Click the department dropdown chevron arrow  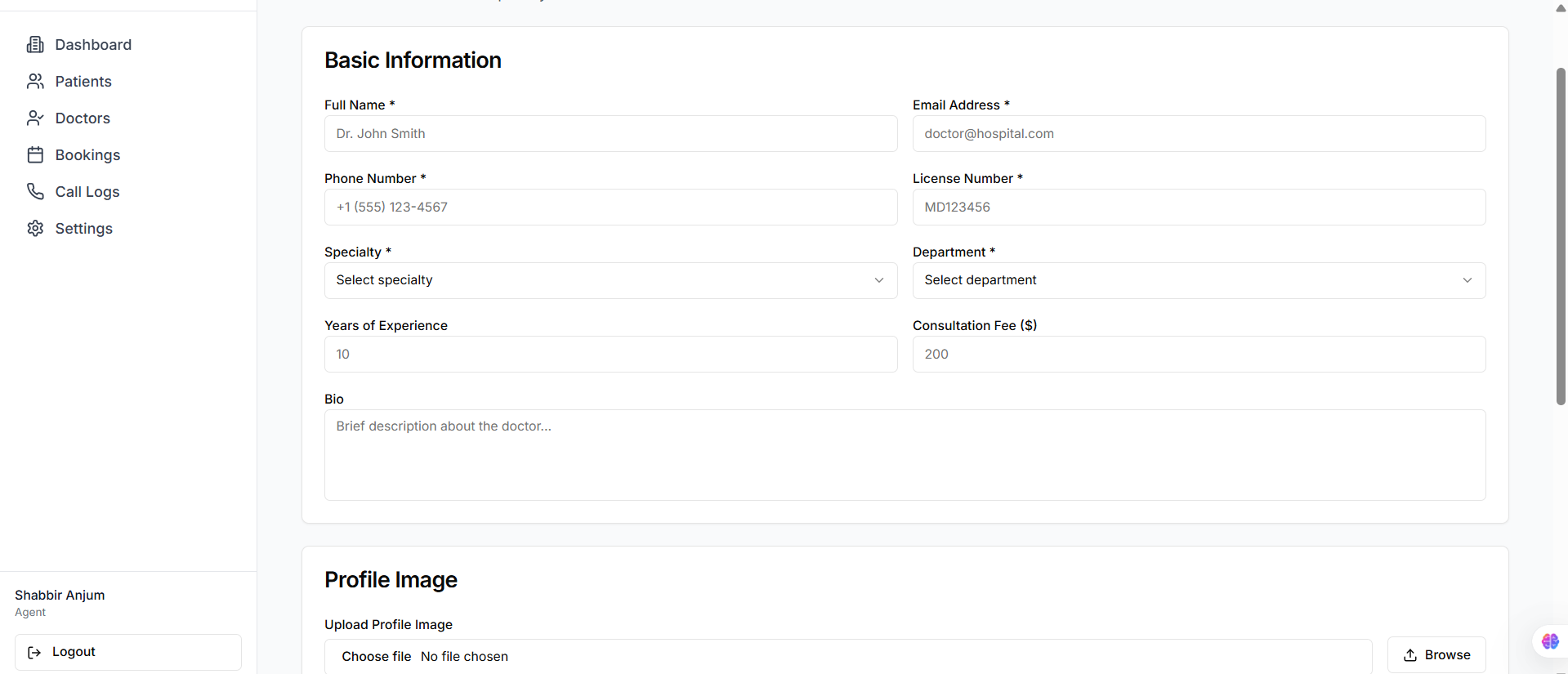coord(1467,280)
